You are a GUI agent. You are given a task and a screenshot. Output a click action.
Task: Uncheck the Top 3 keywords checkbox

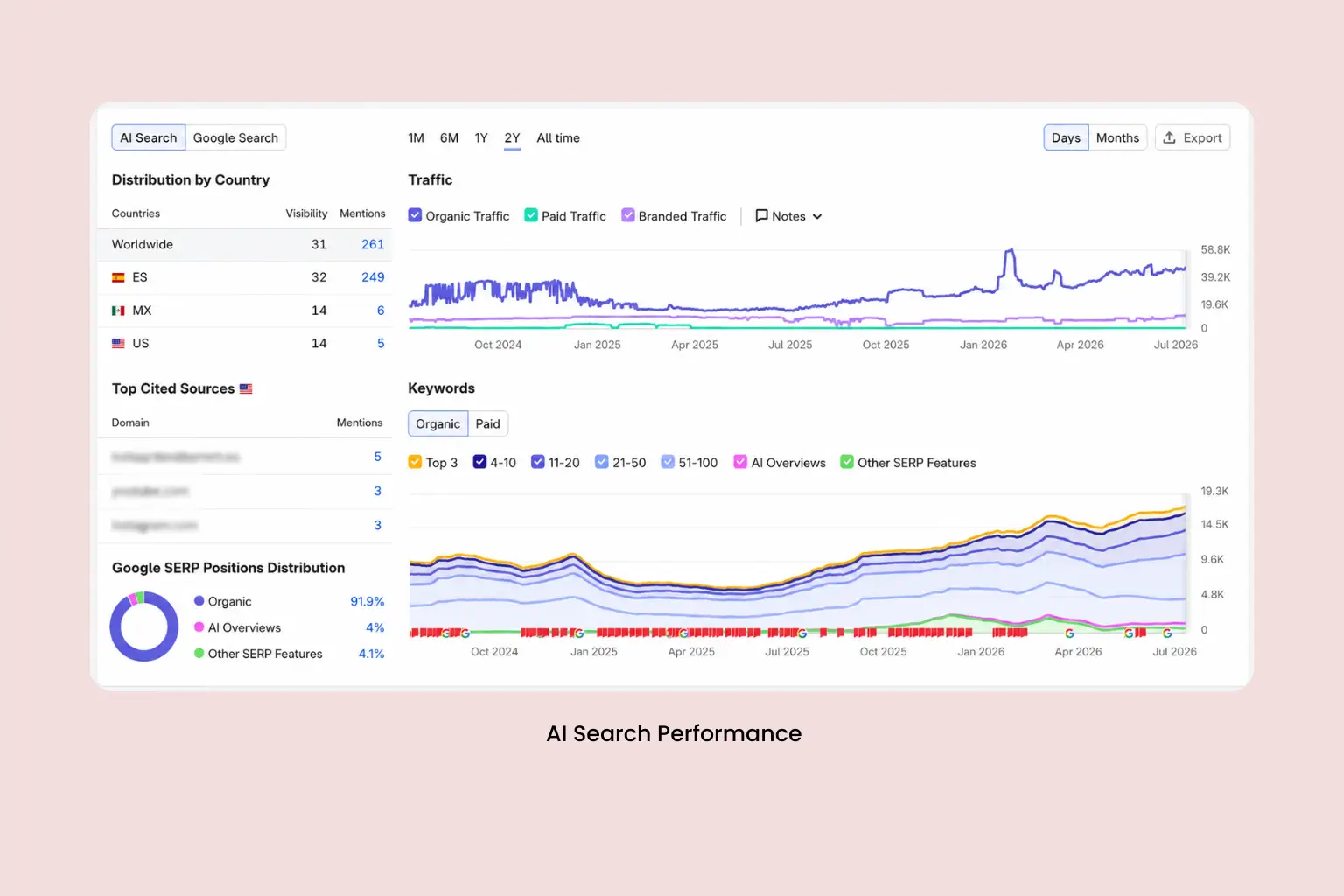pyautogui.click(x=415, y=462)
